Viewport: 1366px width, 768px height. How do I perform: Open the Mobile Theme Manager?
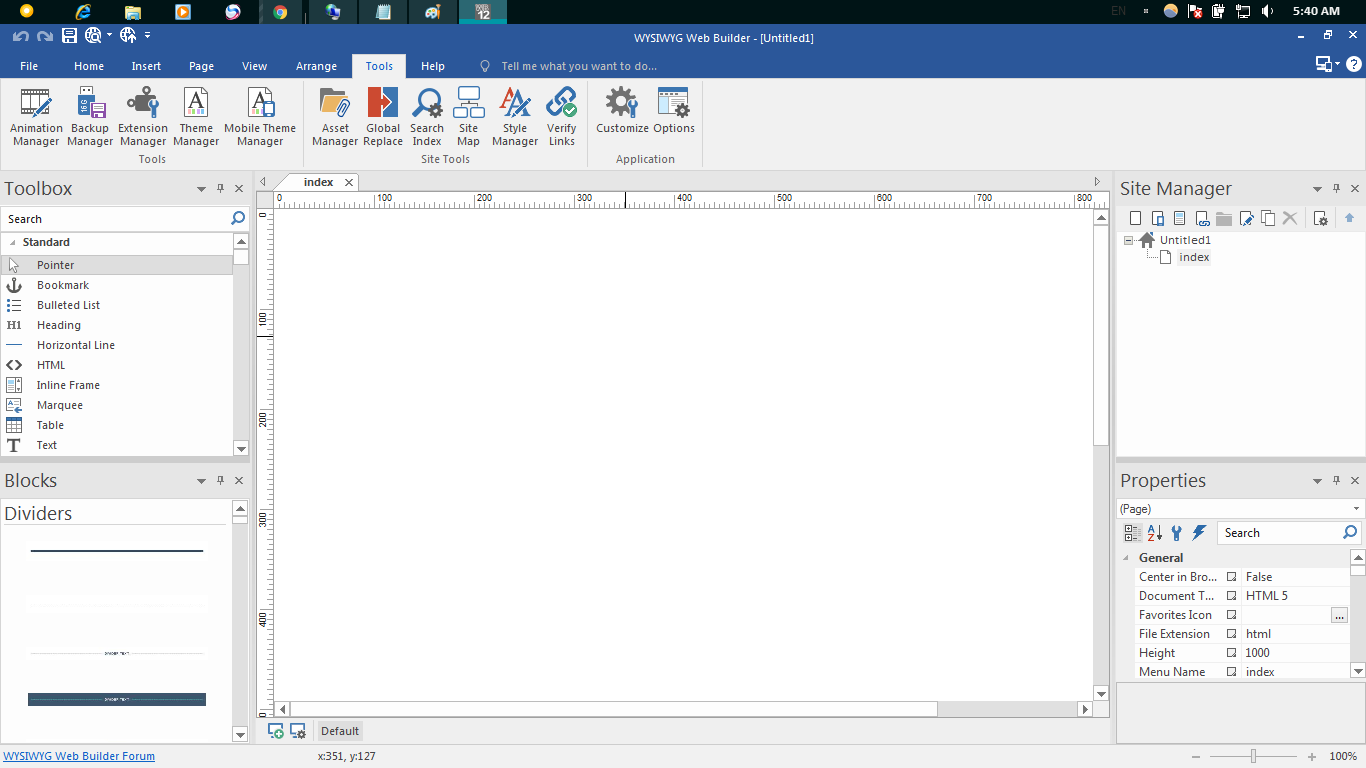(x=260, y=117)
